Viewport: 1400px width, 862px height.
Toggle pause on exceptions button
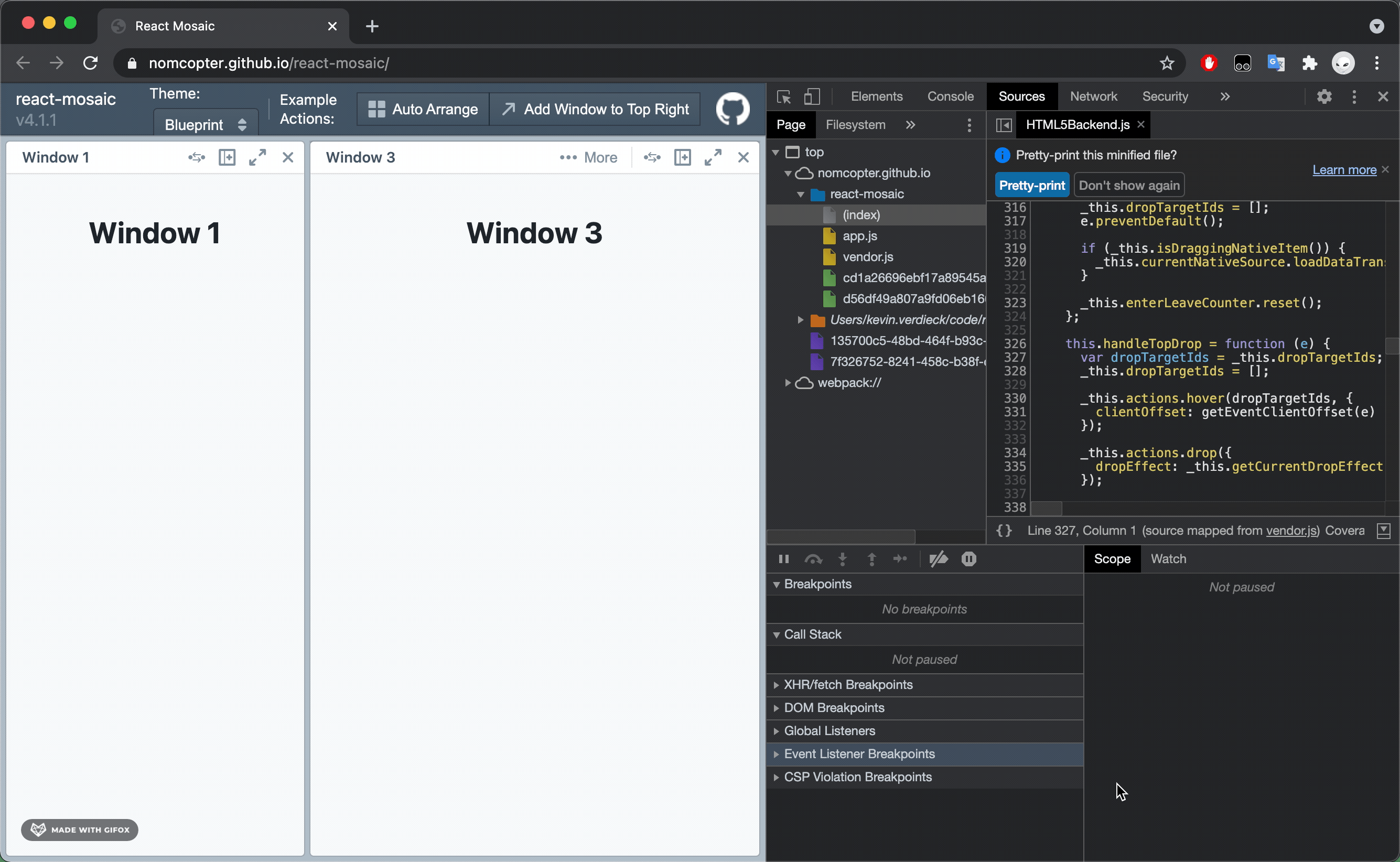pos(968,559)
